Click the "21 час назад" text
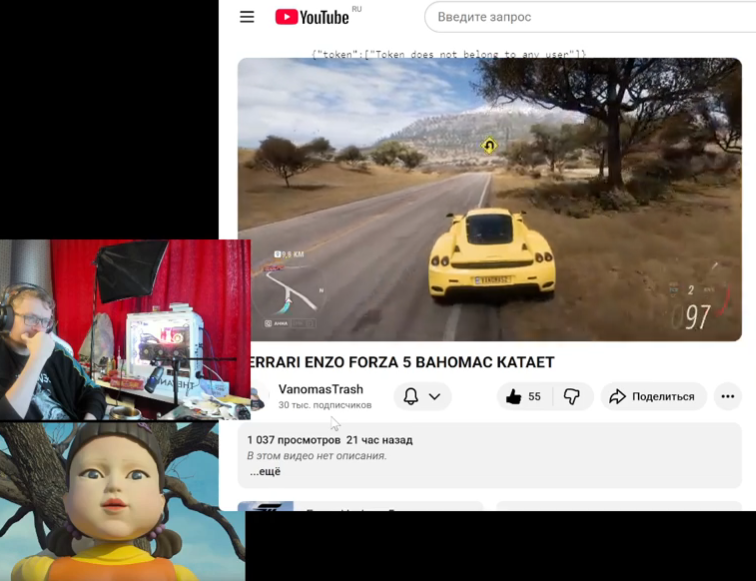The width and height of the screenshot is (756, 581). click(x=379, y=440)
